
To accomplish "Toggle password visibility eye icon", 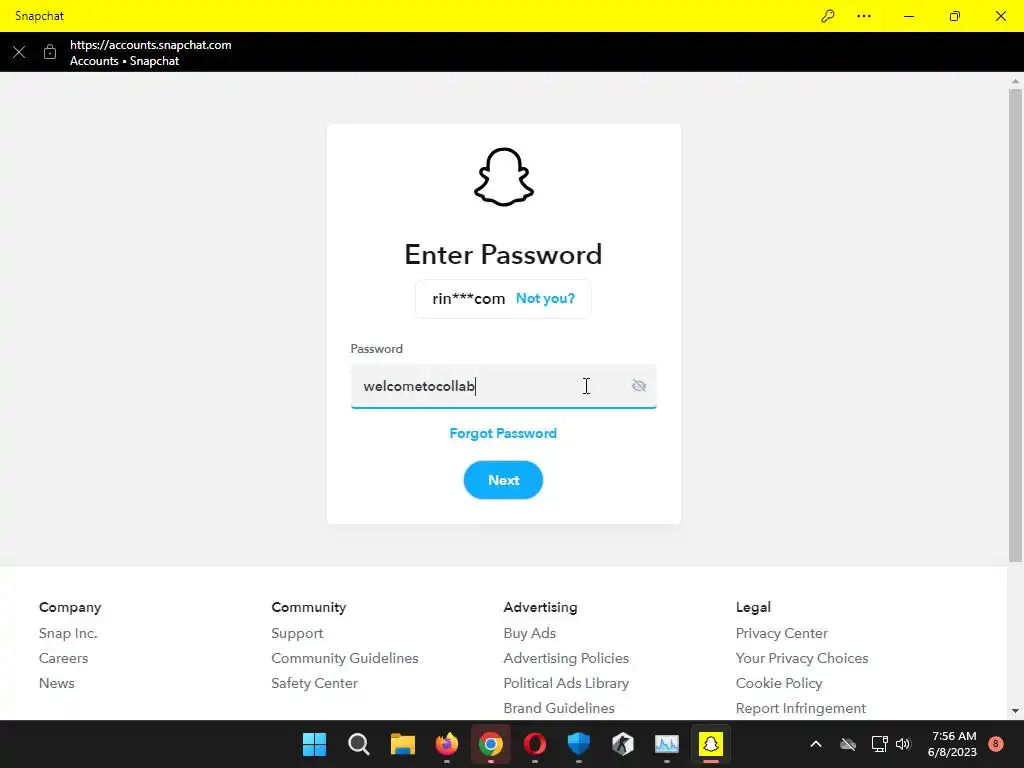I will [x=639, y=386].
